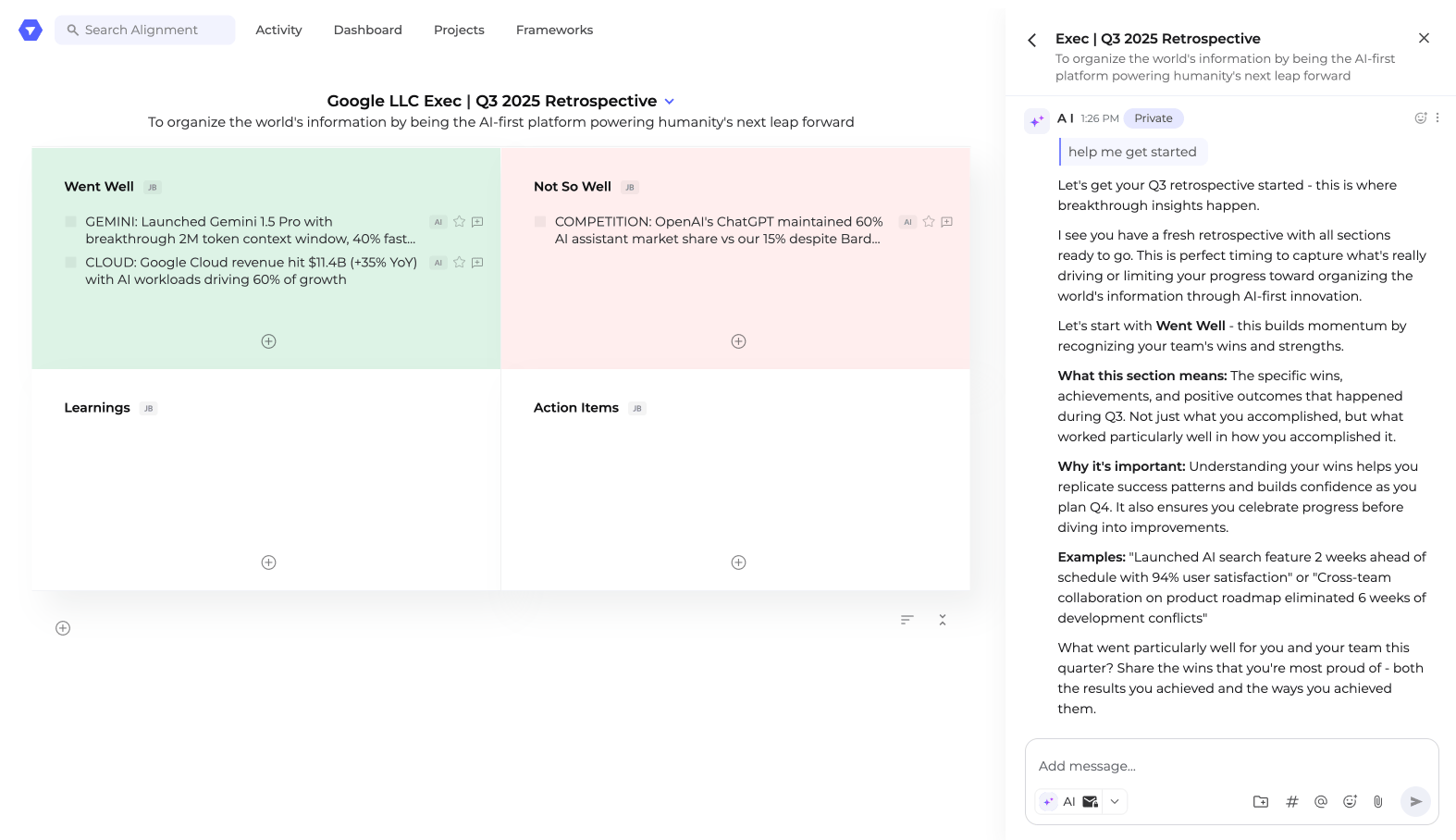
Task: Click the panel title 'Exec | Q3 2025 Retrospective'
Action: 1158,39
